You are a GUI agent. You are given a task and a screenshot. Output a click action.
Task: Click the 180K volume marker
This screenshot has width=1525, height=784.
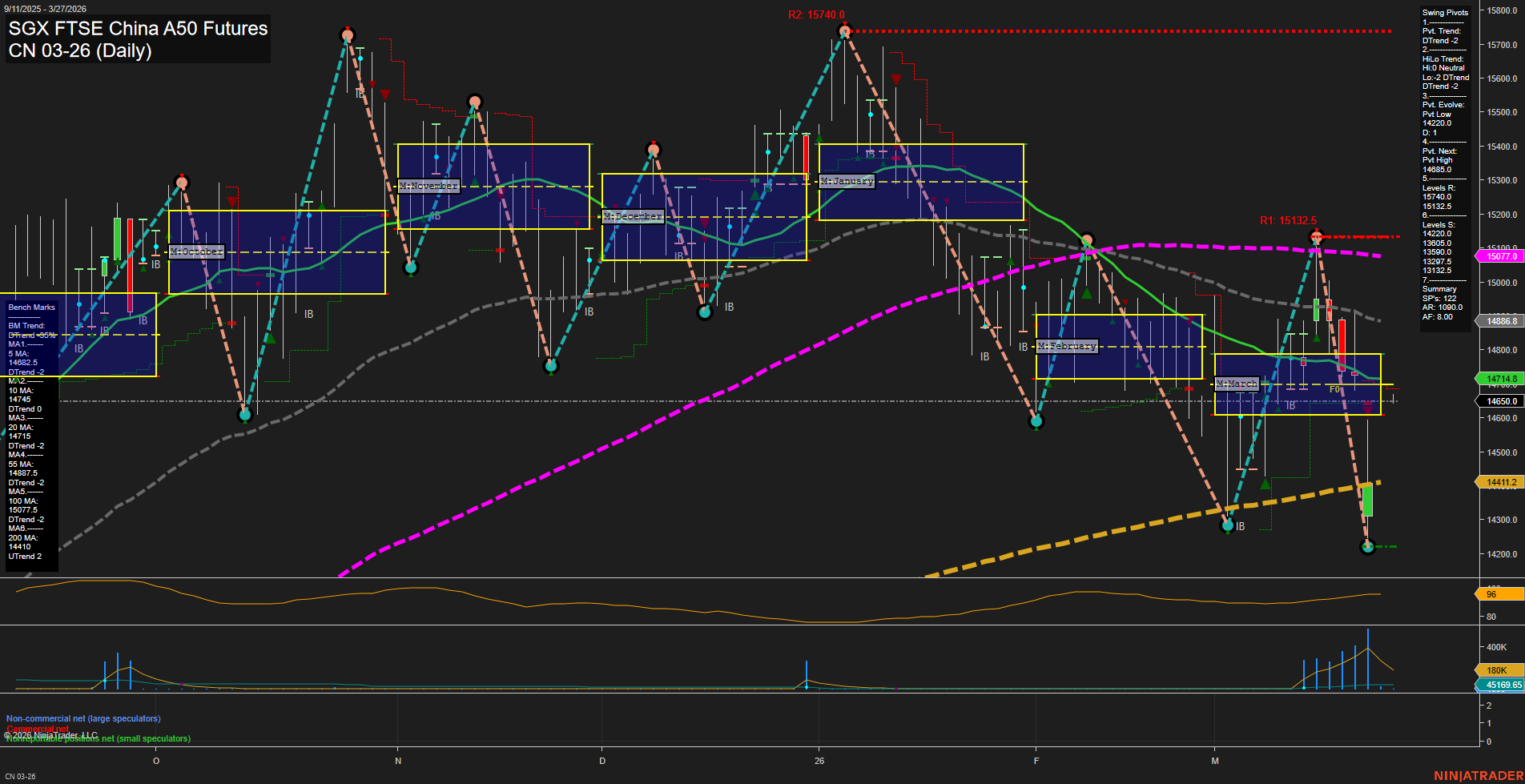point(1499,670)
